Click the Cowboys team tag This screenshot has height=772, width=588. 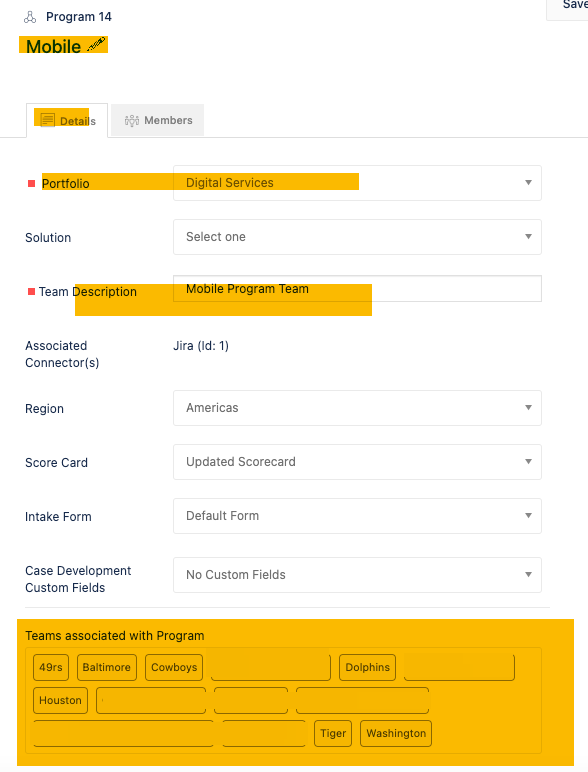point(174,668)
